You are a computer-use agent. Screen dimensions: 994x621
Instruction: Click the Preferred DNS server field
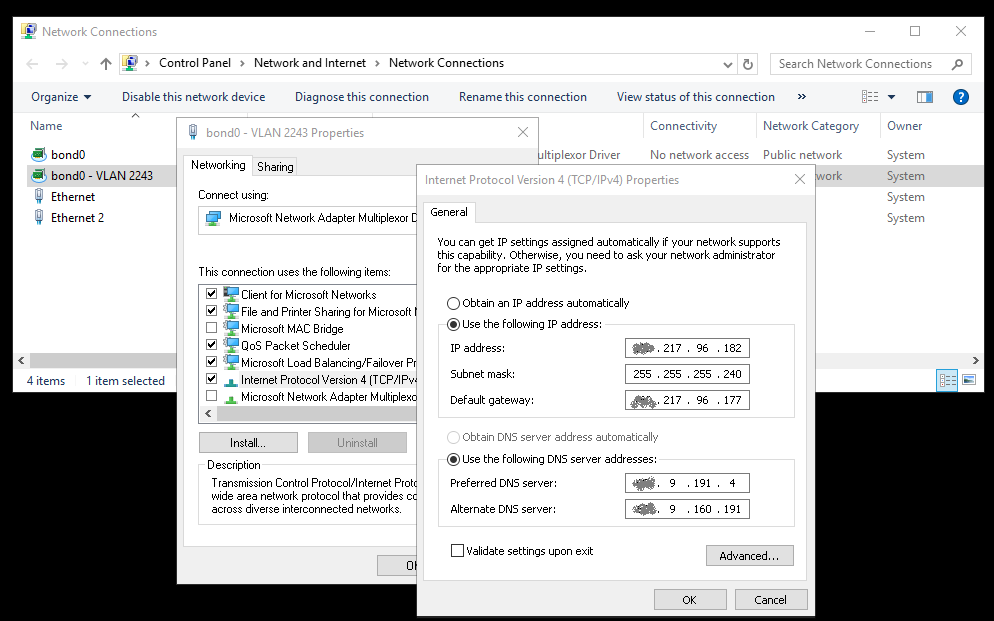687,483
